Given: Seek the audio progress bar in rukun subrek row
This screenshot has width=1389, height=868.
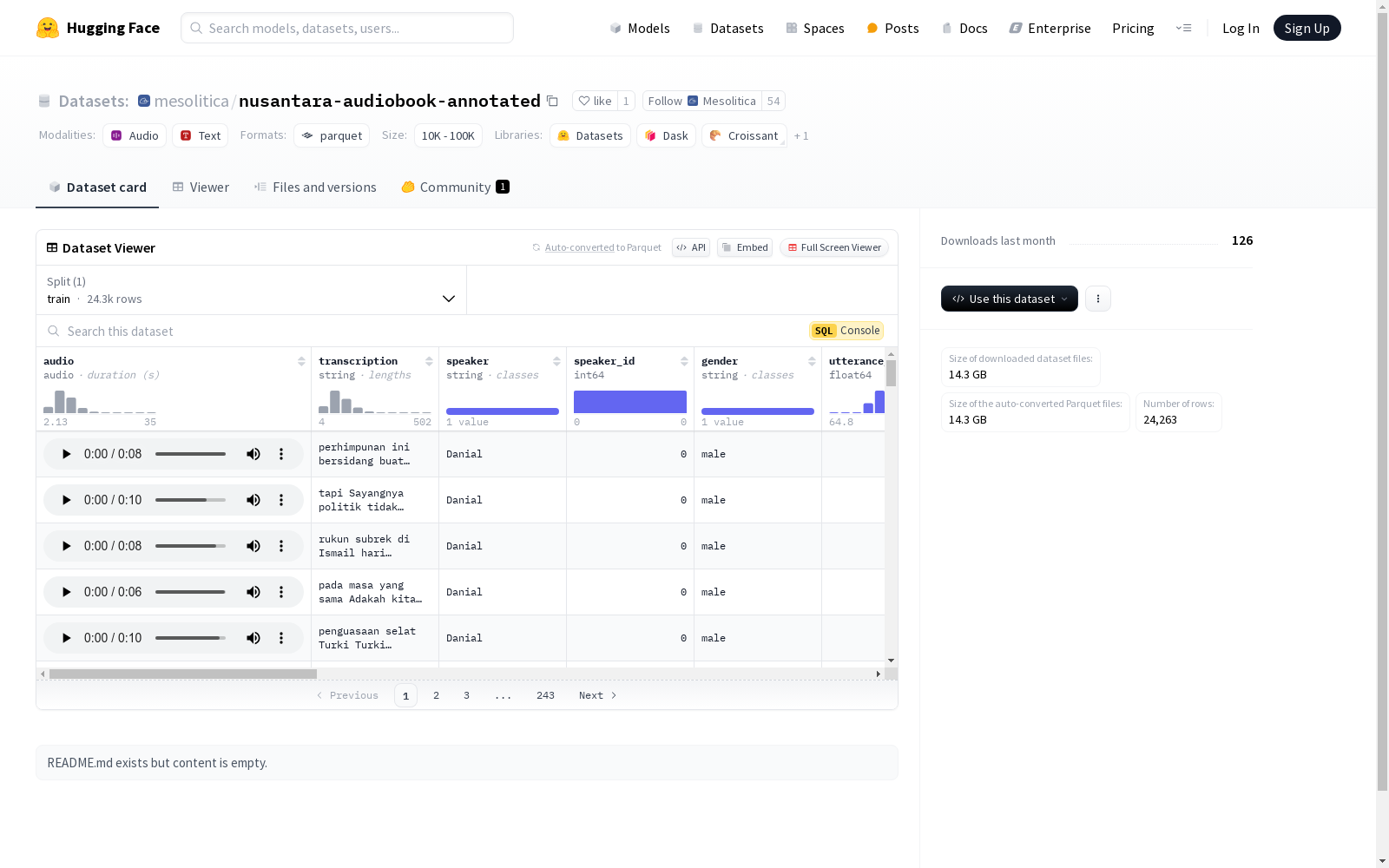Looking at the screenshot, I should pyautogui.click(x=190, y=546).
